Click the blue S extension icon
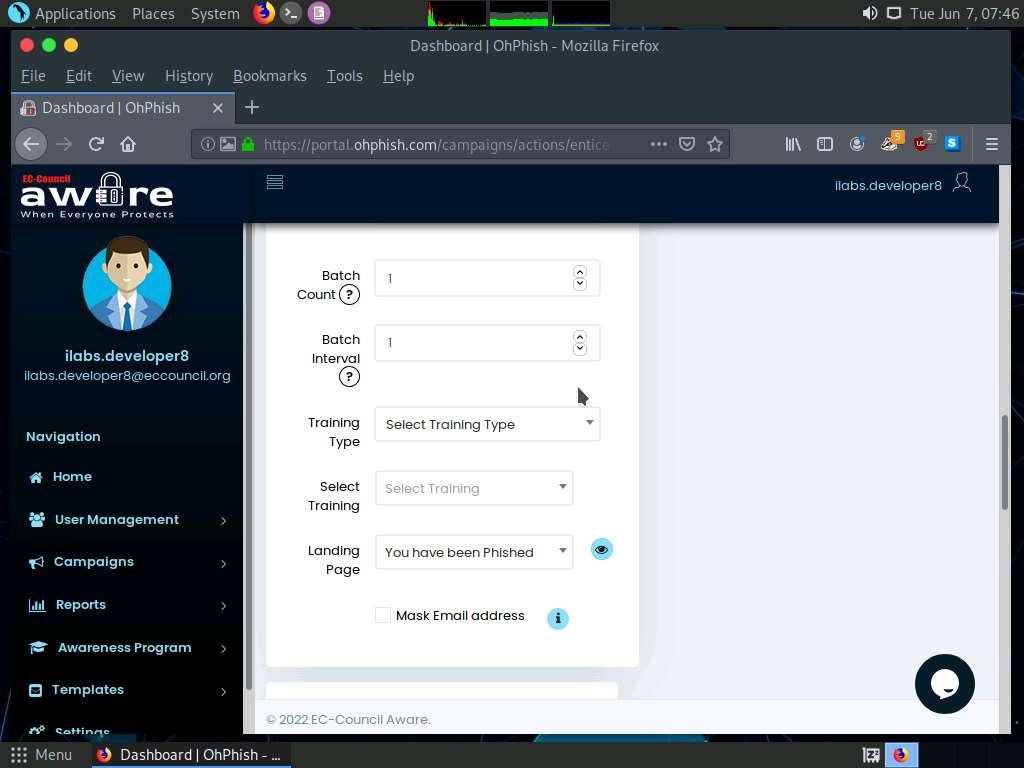 coord(952,144)
